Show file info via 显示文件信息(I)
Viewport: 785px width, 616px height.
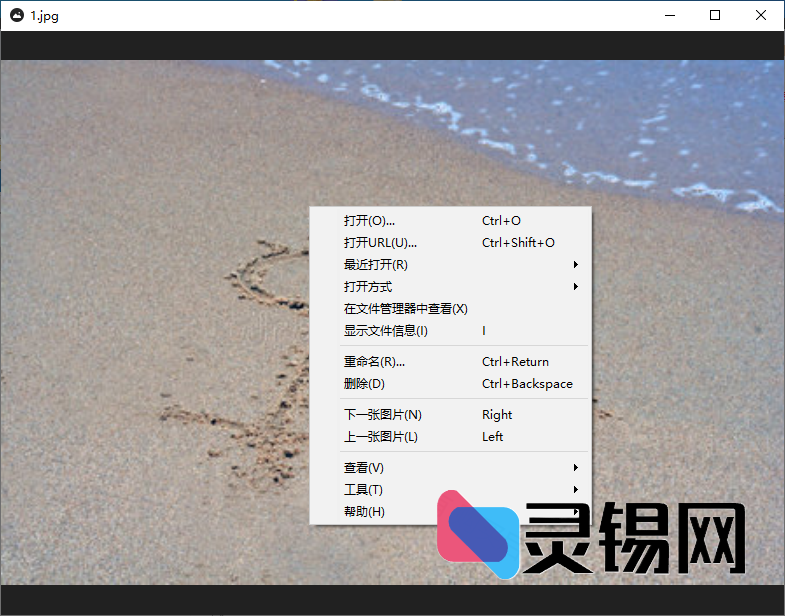(451, 331)
